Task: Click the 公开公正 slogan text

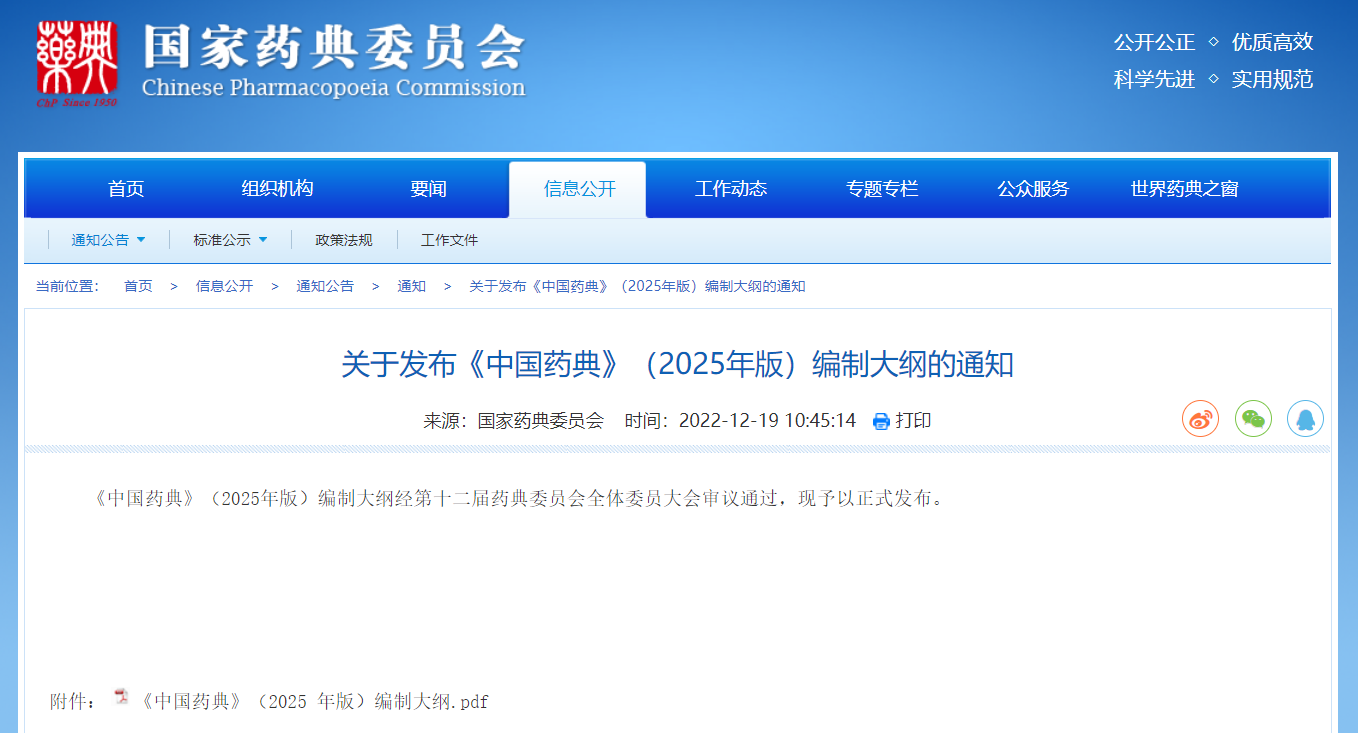Action: 1155,42
